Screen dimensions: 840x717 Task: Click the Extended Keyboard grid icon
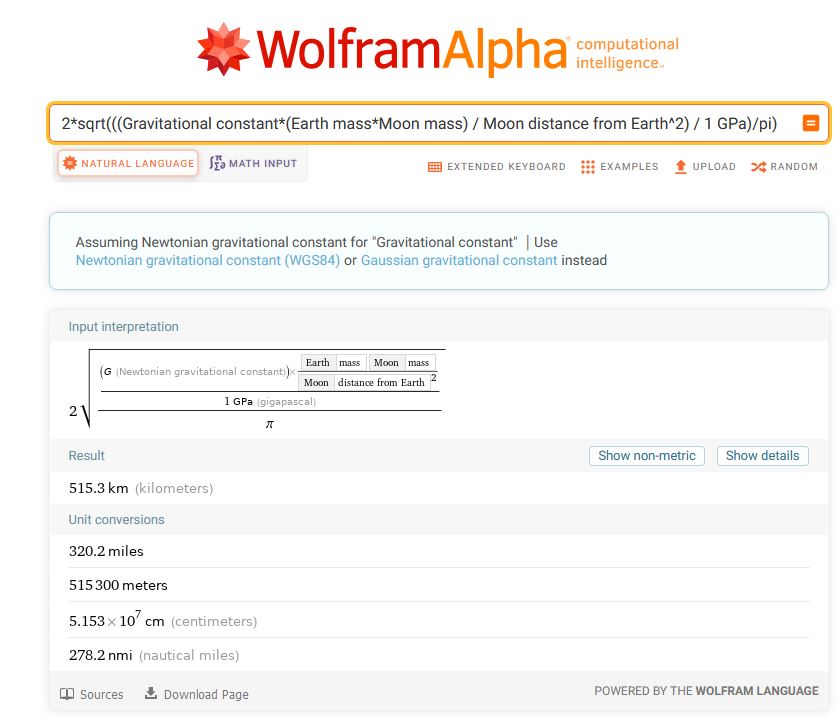tap(435, 167)
